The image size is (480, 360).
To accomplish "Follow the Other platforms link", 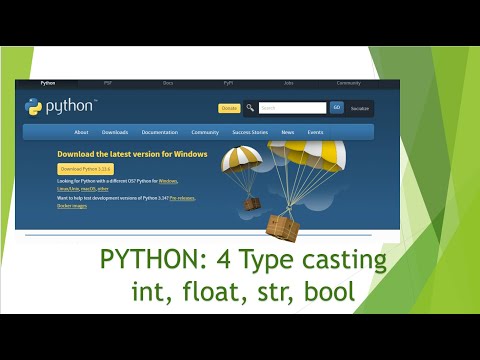I will [103, 189].
